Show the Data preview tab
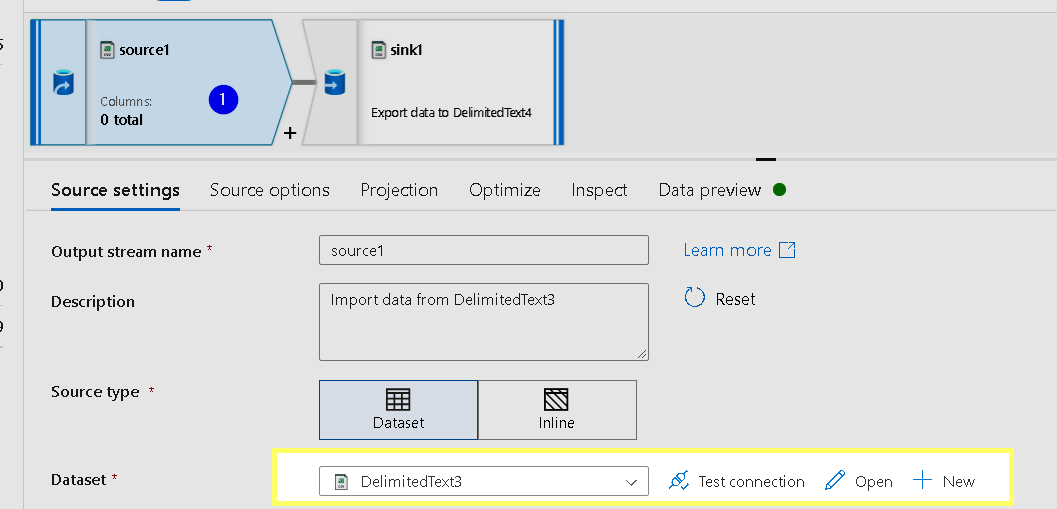Image resolution: width=1057 pixels, height=509 pixels. pyautogui.click(x=710, y=190)
